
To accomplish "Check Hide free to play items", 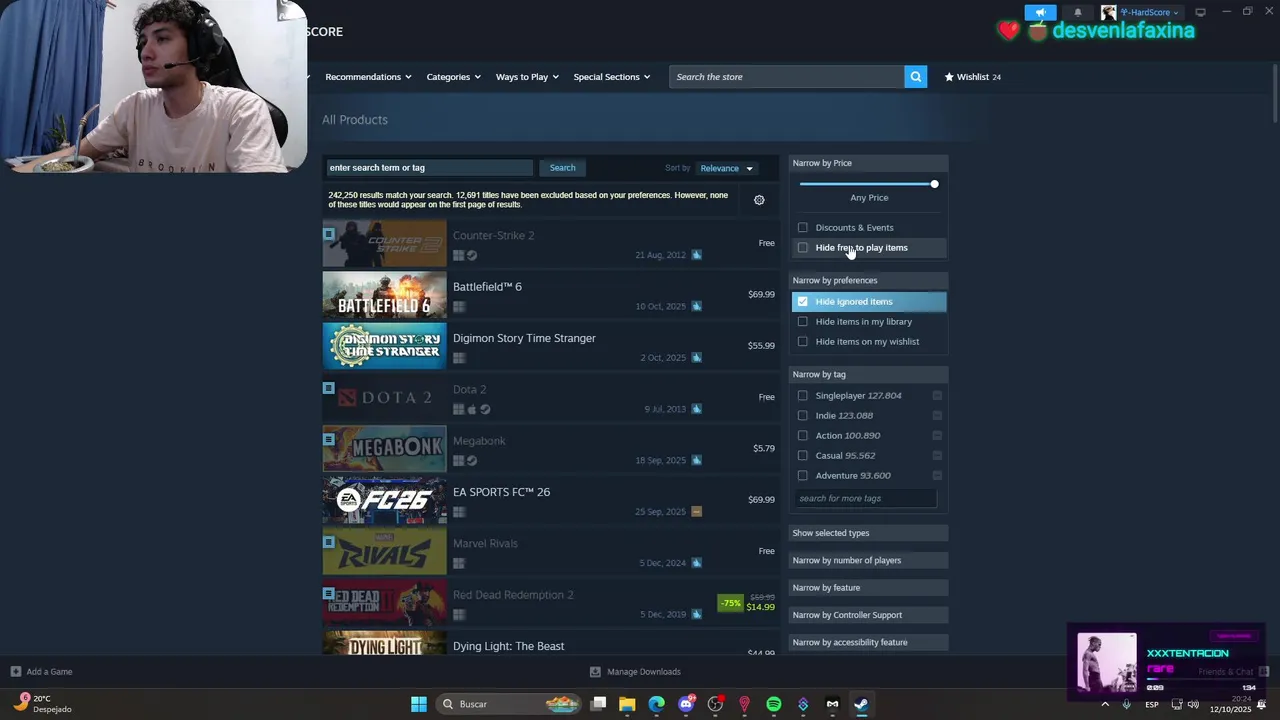I will click(x=802, y=248).
